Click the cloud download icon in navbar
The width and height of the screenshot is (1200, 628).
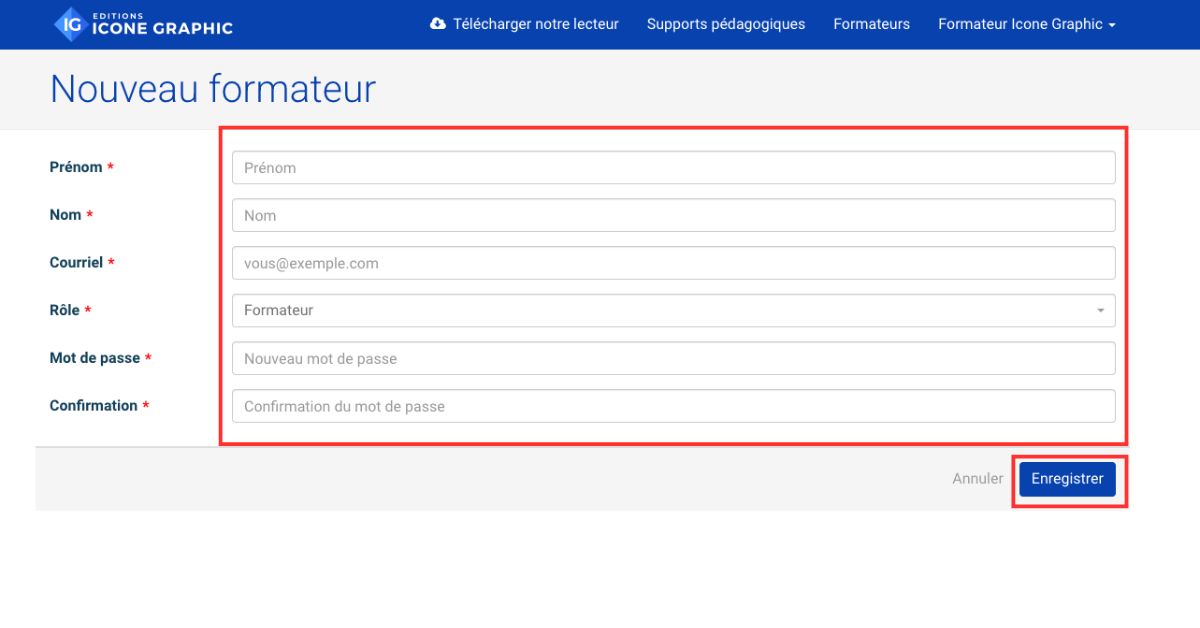coord(438,24)
